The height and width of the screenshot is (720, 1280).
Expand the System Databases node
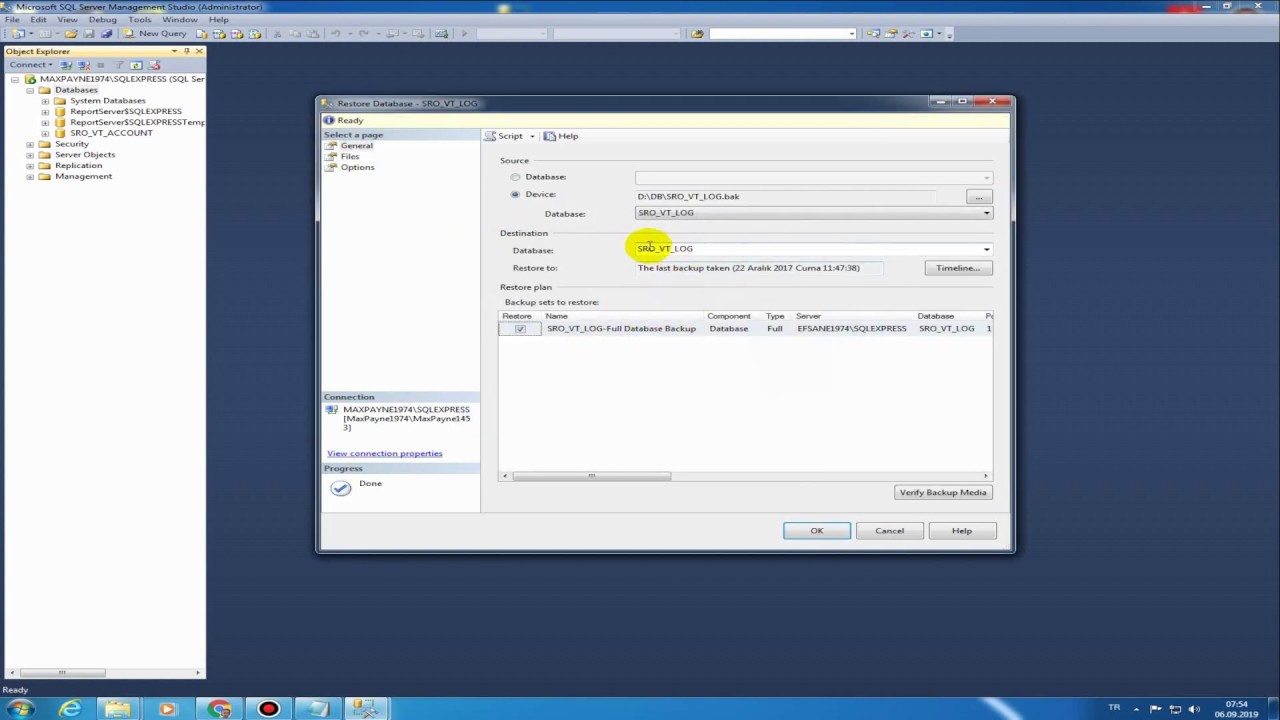[45, 101]
